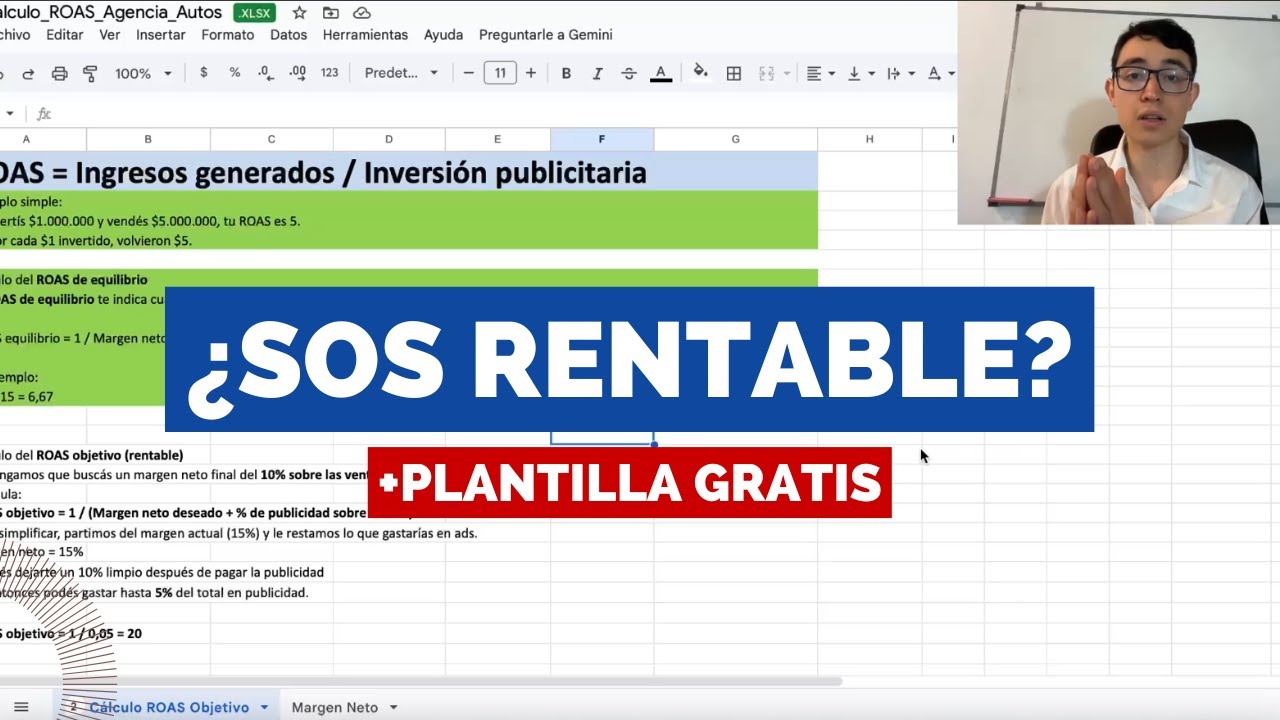Click the redo arrow in toolbar
1280x720 pixels.
pos(28,73)
